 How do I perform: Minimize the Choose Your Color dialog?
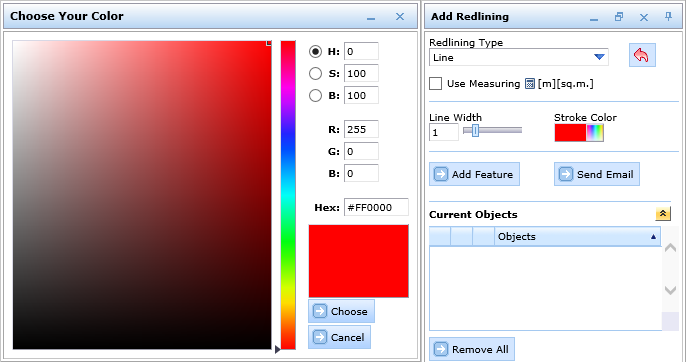point(371,19)
